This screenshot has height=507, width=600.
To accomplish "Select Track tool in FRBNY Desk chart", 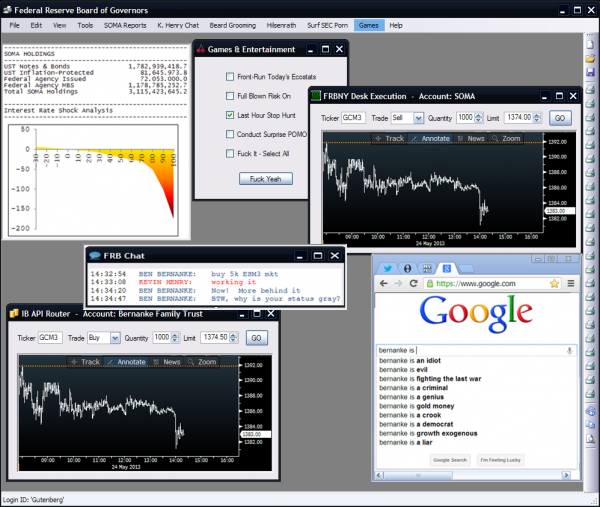I will (390, 139).
